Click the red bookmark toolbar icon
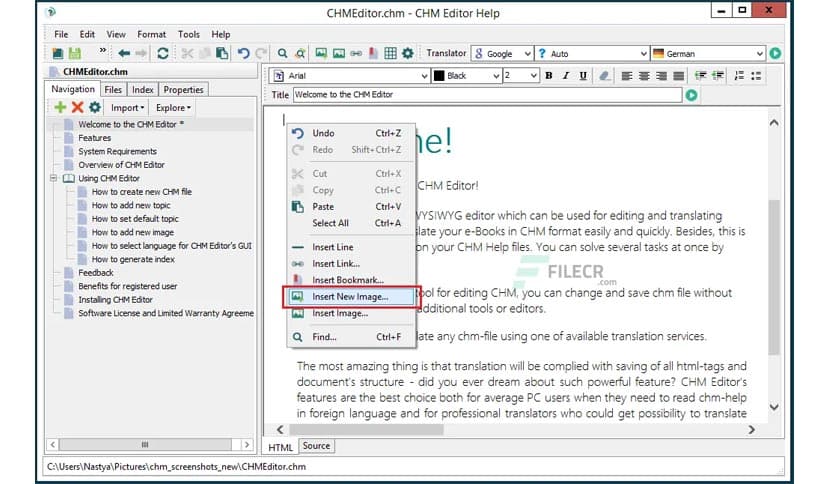 coord(373,53)
